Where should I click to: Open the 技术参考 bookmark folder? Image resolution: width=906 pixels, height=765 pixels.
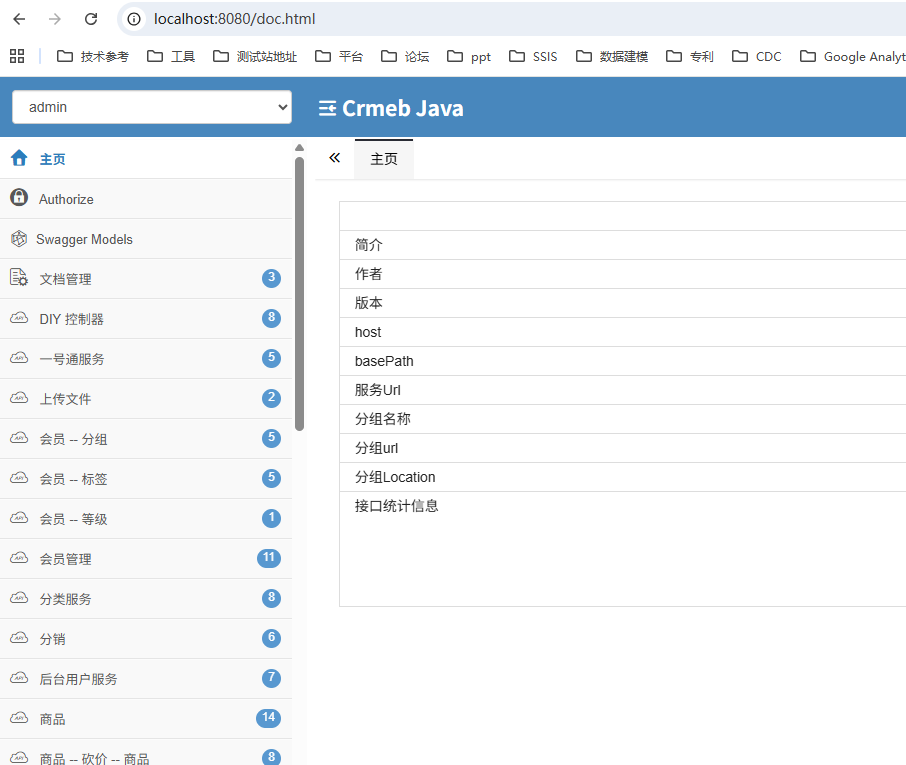pos(93,57)
